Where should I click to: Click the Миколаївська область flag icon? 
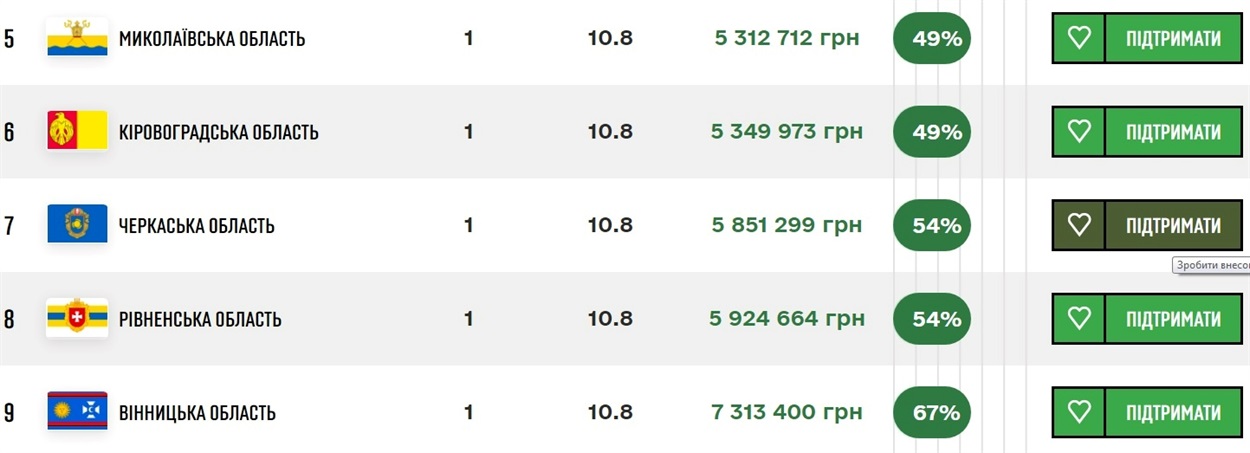pyautogui.click(x=77, y=38)
